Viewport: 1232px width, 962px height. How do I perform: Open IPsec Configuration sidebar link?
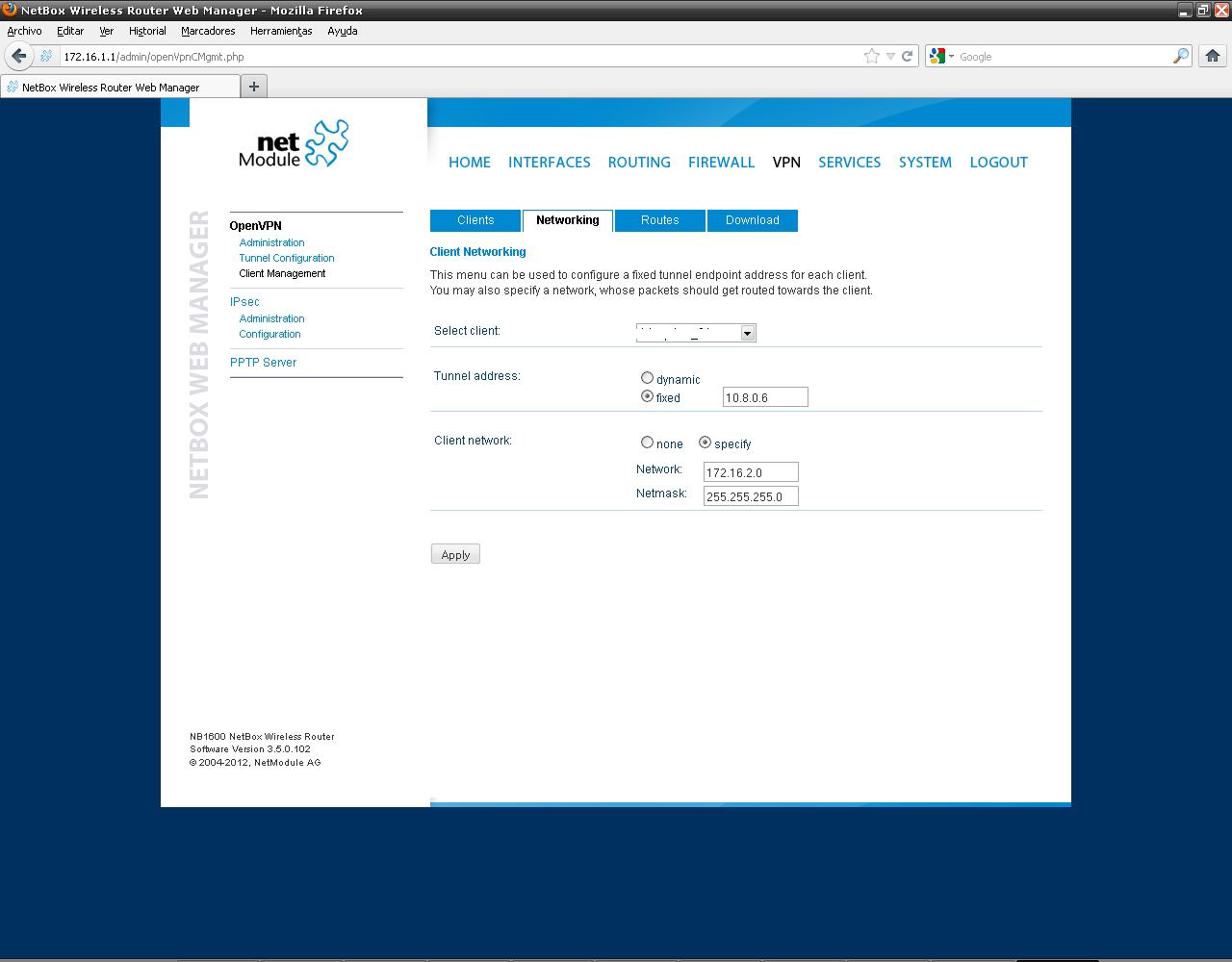coord(269,334)
